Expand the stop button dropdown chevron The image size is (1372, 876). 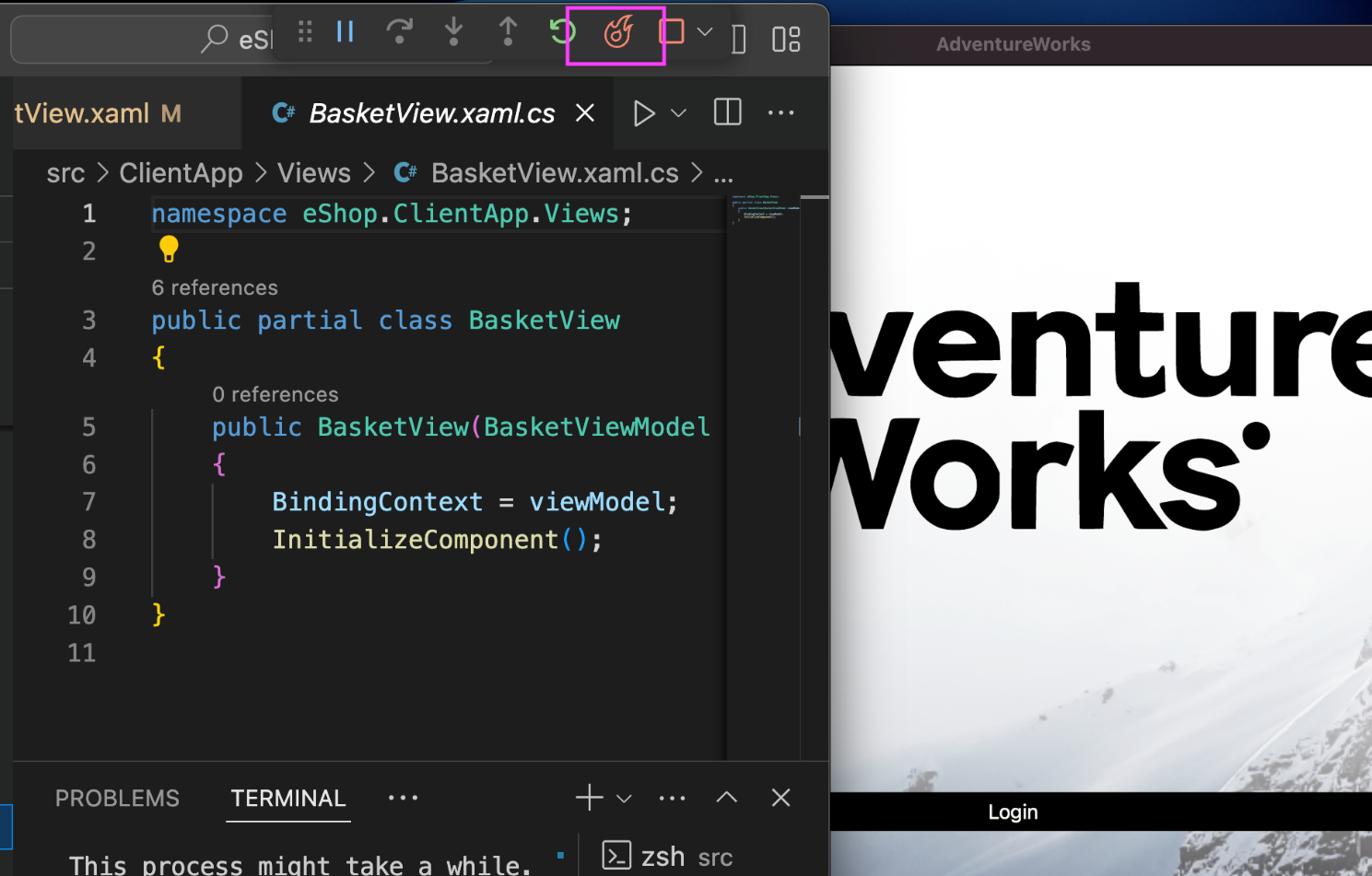pos(705,32)
